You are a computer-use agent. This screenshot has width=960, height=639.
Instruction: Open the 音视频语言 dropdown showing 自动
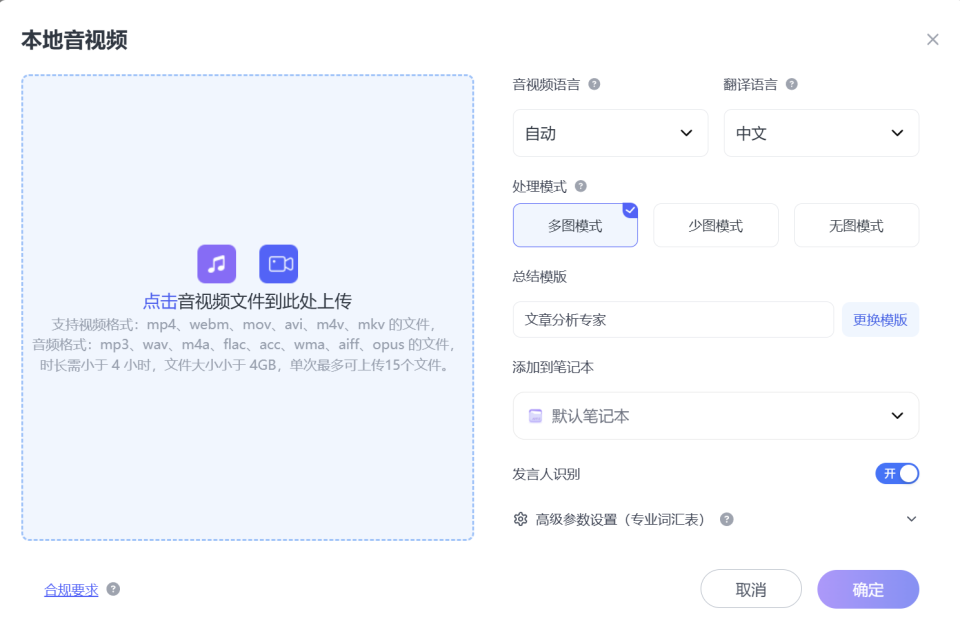pyautogui.click(x=610, y=132)
